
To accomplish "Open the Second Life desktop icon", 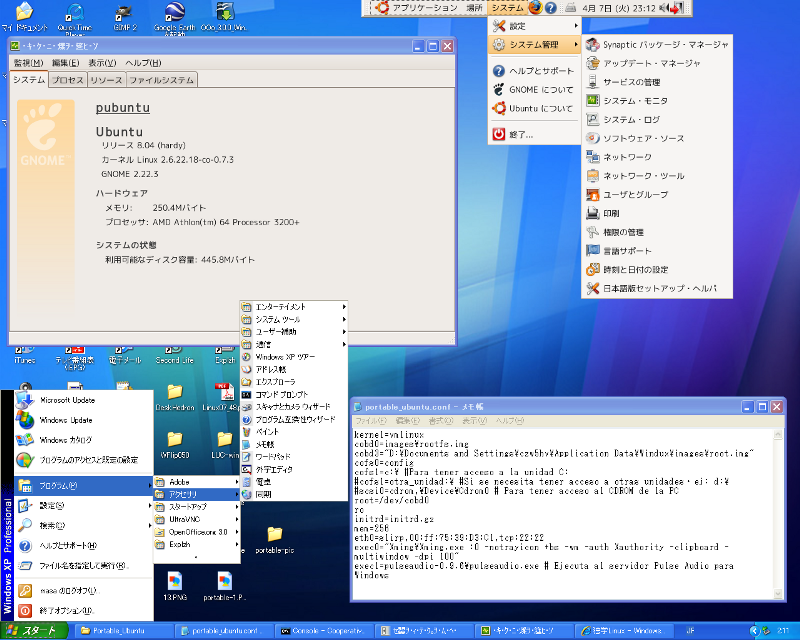I will pyautogui.click(x=174, y=355).
